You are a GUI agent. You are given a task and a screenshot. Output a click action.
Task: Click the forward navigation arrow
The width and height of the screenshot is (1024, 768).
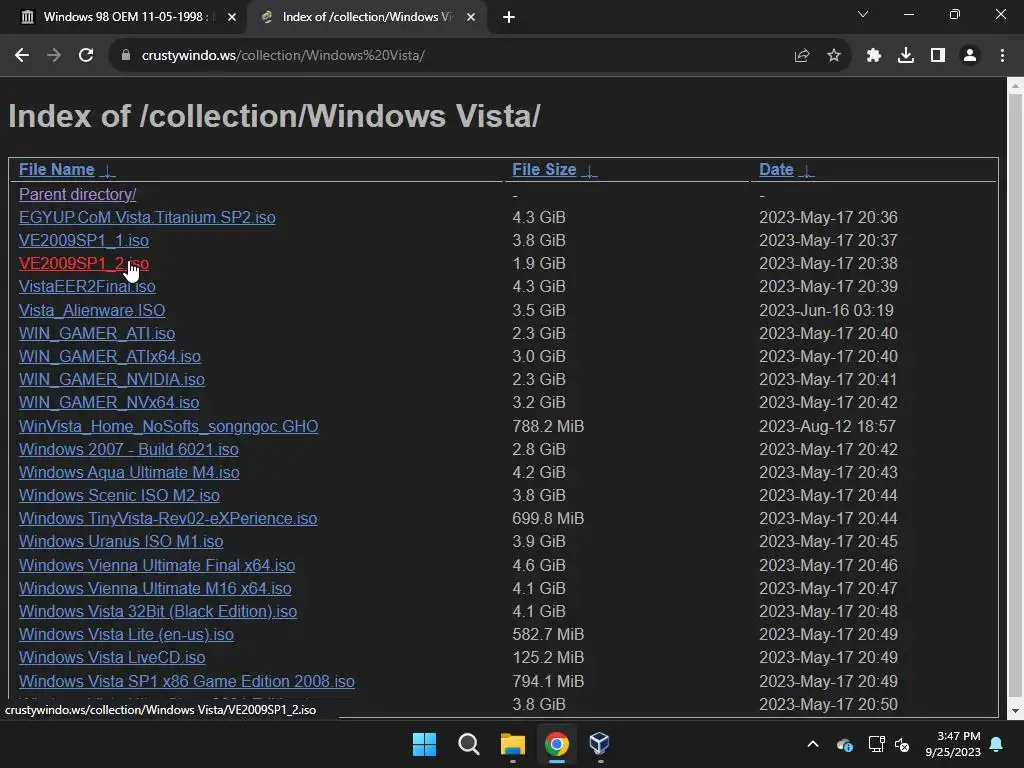tap(54, 56)
